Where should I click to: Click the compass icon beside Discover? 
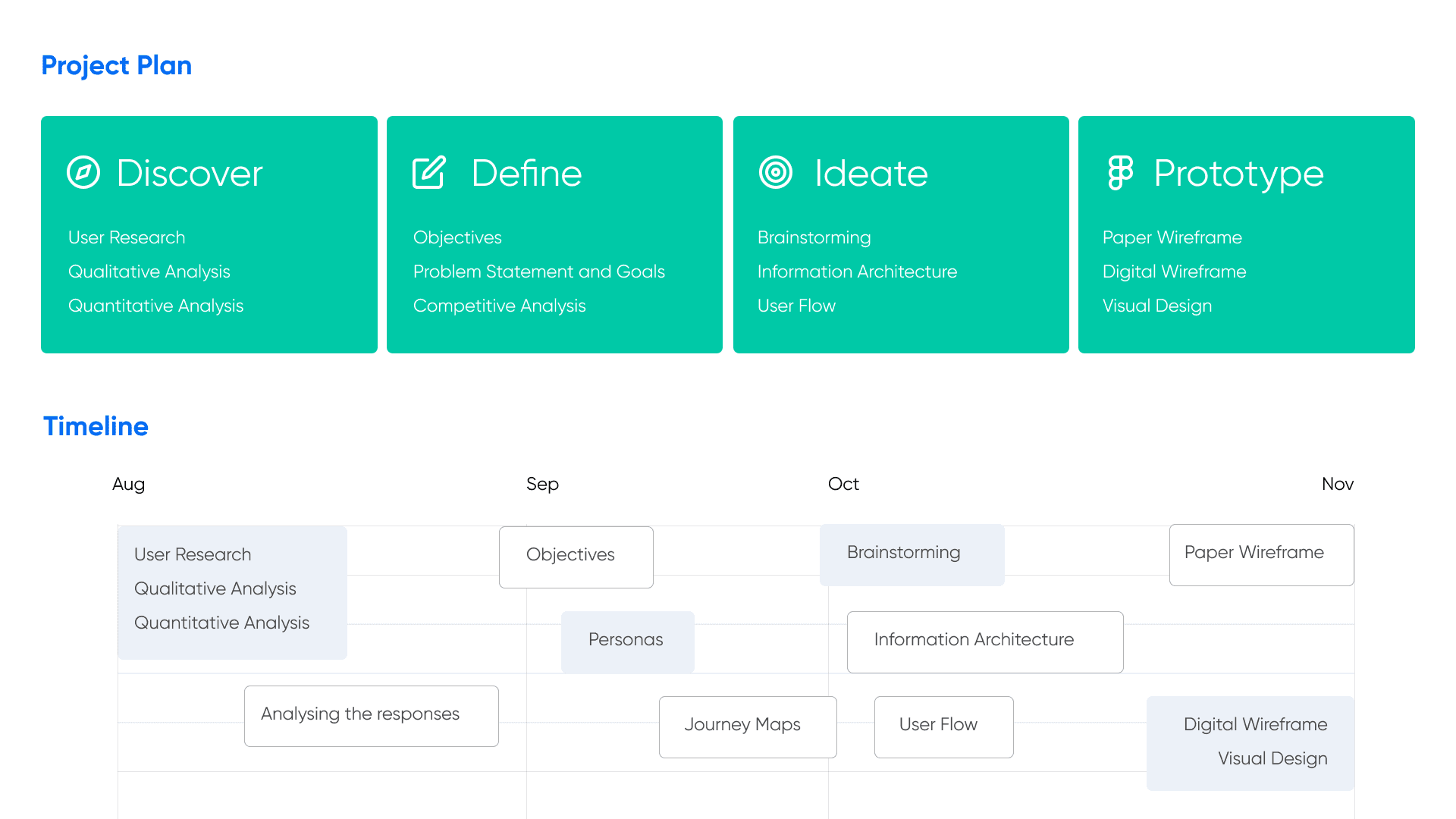pyautogui.click(x=83, y=173)
